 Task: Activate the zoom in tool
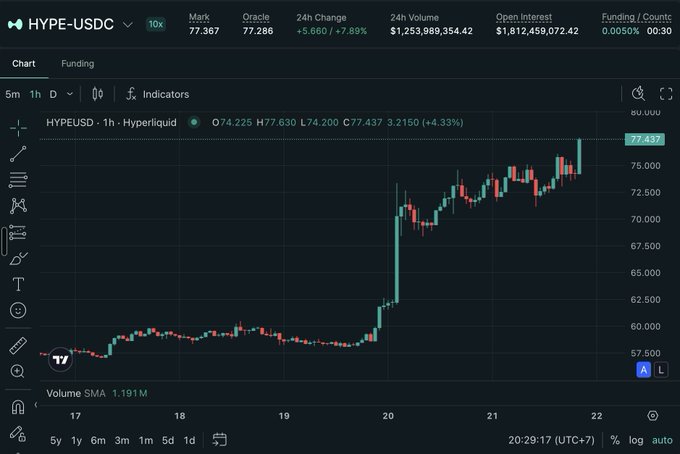[18, 371]
